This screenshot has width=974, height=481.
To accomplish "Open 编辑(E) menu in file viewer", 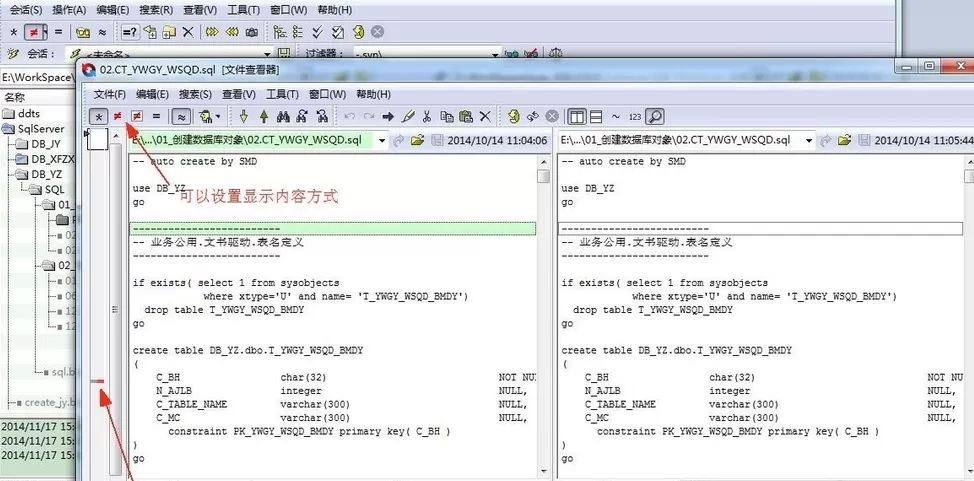I will (x=153, y=94).
